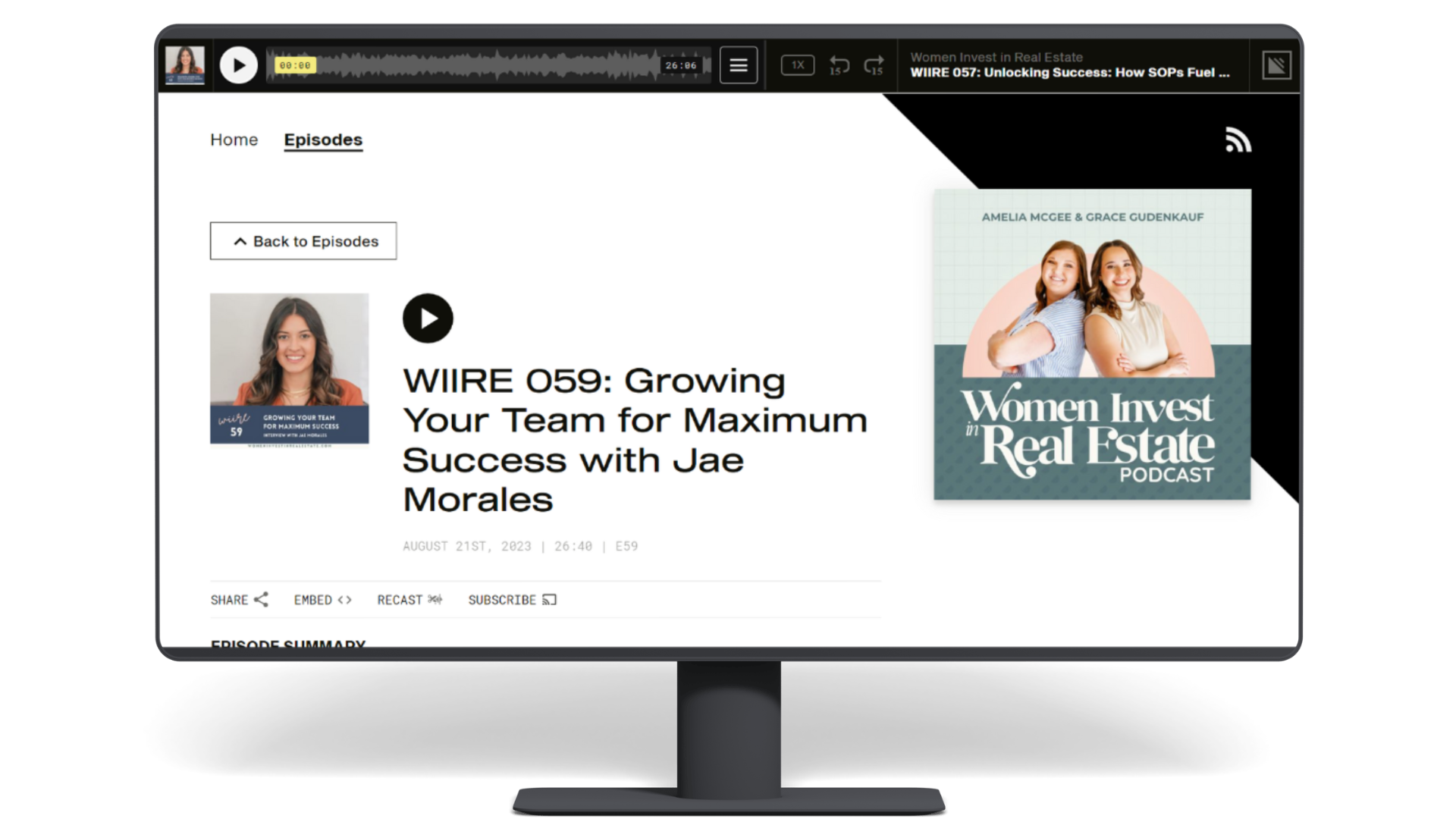The width and height of the screenshot is (1456, 819).
Task: Collapse episode details via Back to Episodes chevron
Action: (x=240, y=240)
